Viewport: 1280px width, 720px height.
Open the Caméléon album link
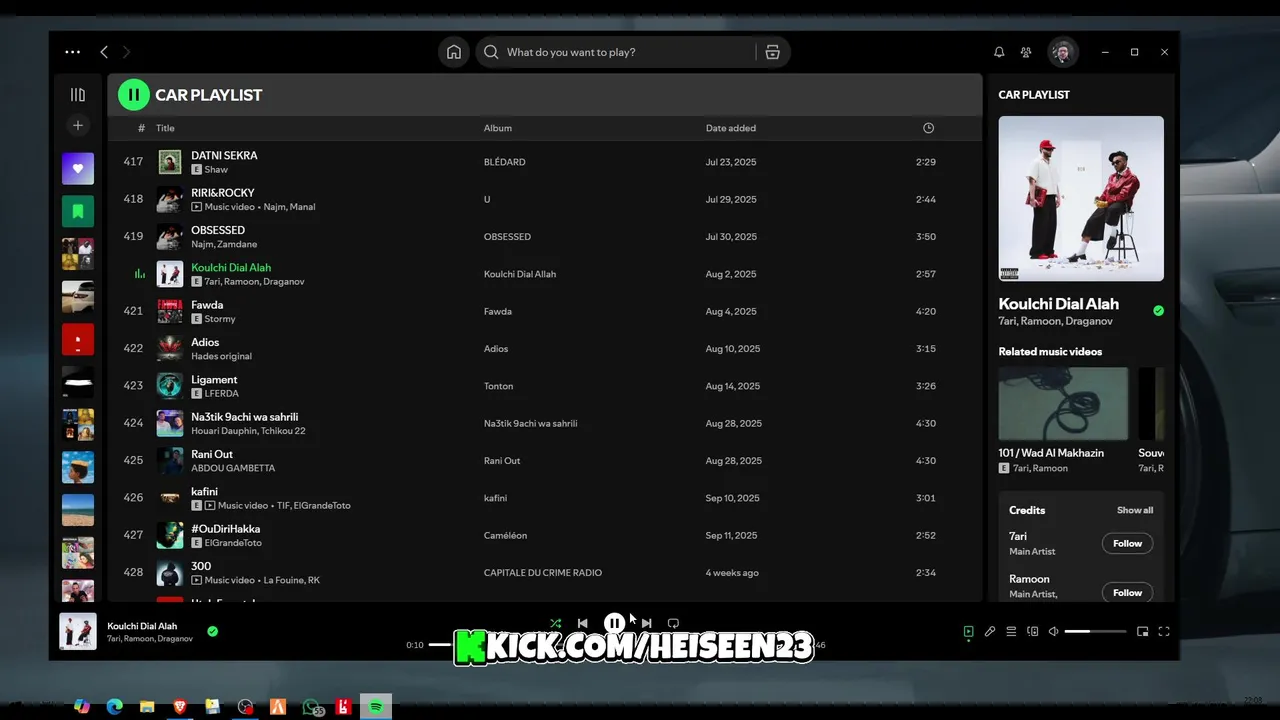(x=505, y=535)
